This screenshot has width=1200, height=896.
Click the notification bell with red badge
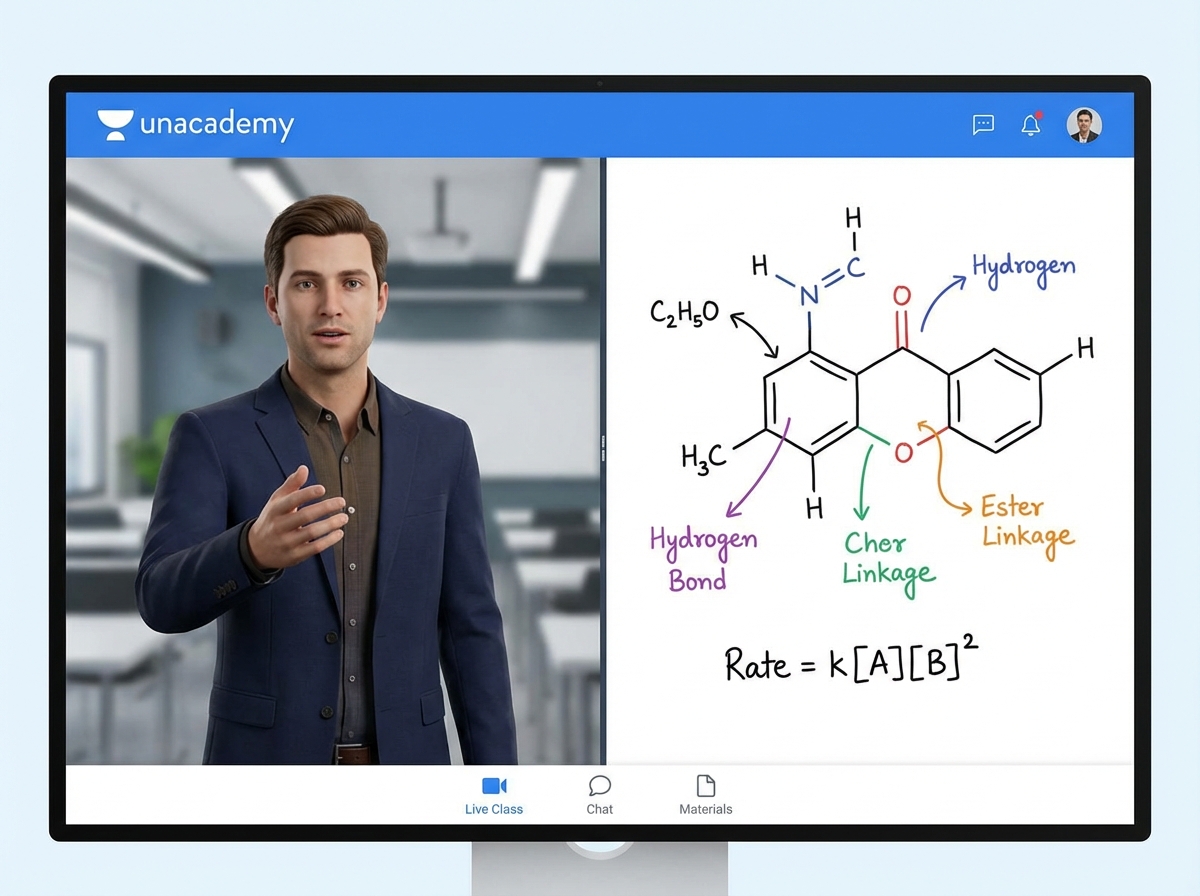1031,124
